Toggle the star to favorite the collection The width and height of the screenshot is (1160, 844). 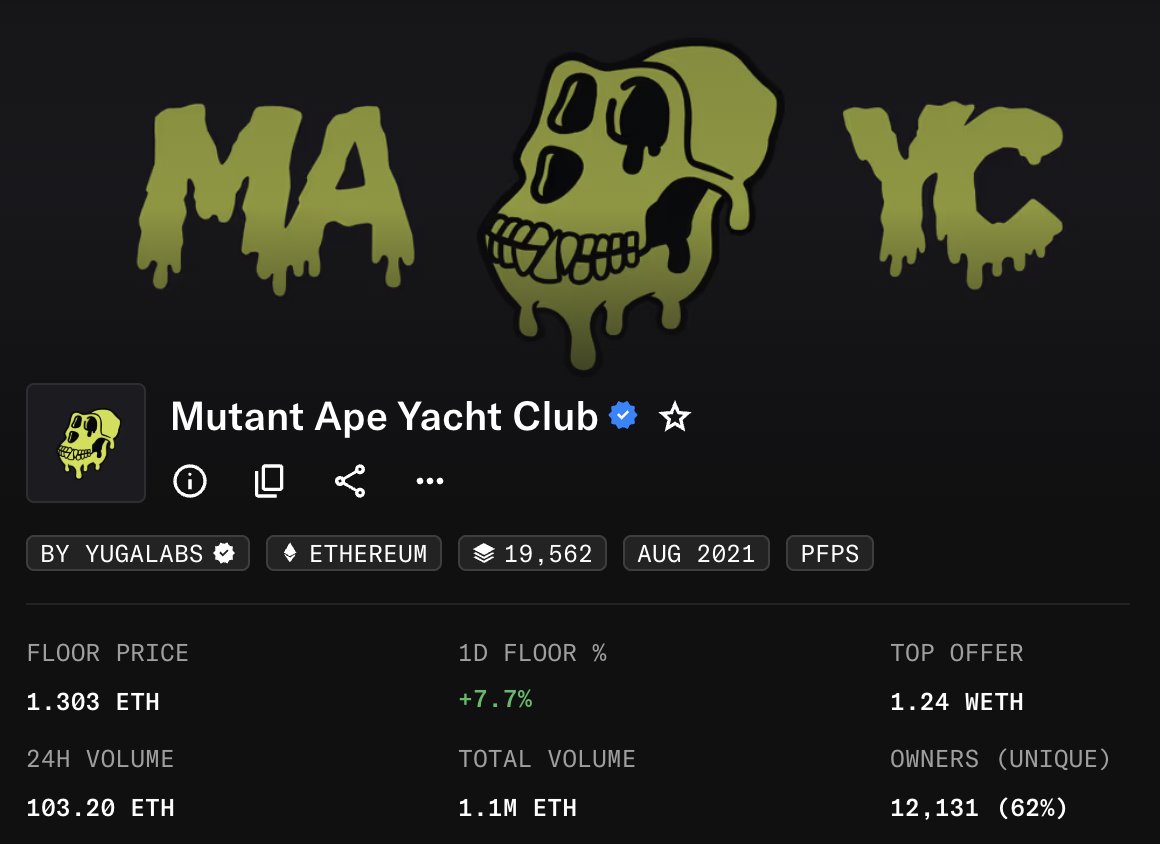click(x=675, y=417)
